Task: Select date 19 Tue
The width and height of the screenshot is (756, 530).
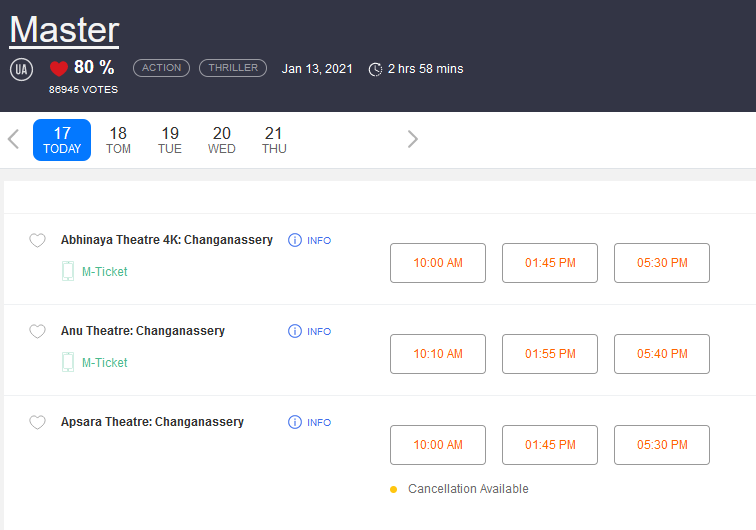Action: tap(170, 140)
